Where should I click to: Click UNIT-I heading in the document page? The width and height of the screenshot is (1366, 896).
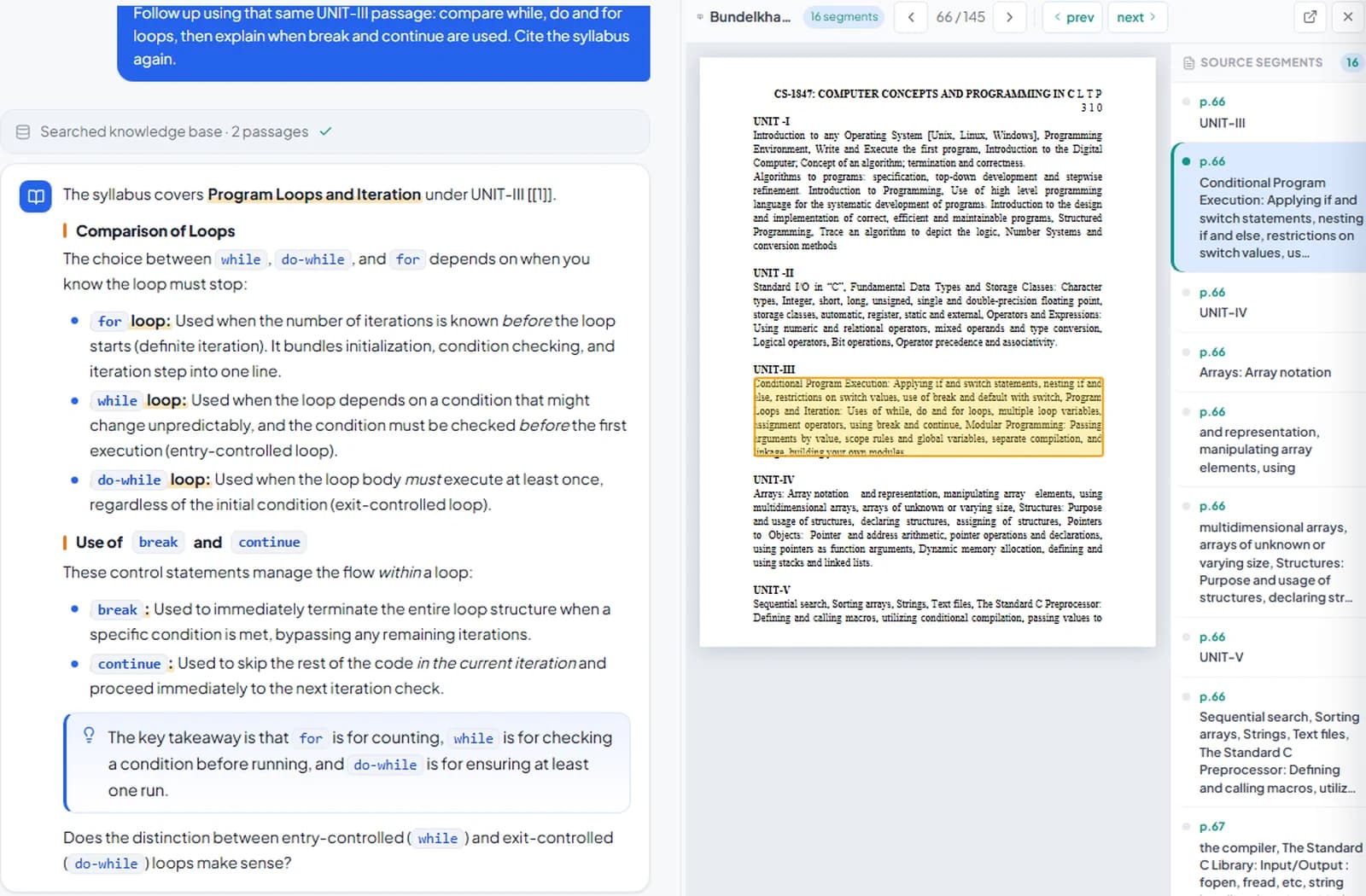[x=771, y=121]
